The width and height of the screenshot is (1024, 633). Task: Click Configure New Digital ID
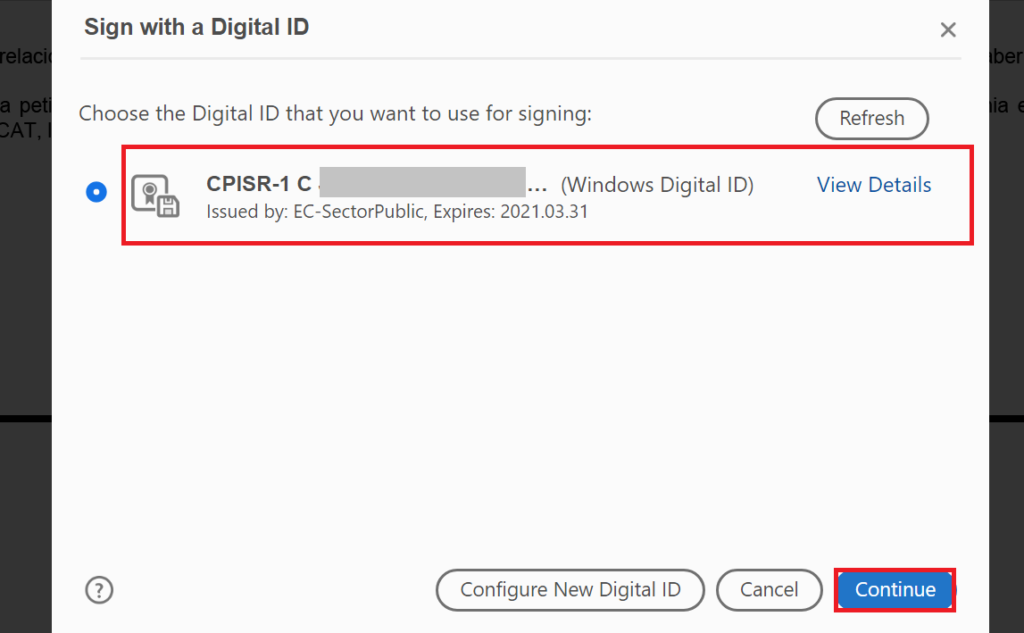[x=570, y=590]
